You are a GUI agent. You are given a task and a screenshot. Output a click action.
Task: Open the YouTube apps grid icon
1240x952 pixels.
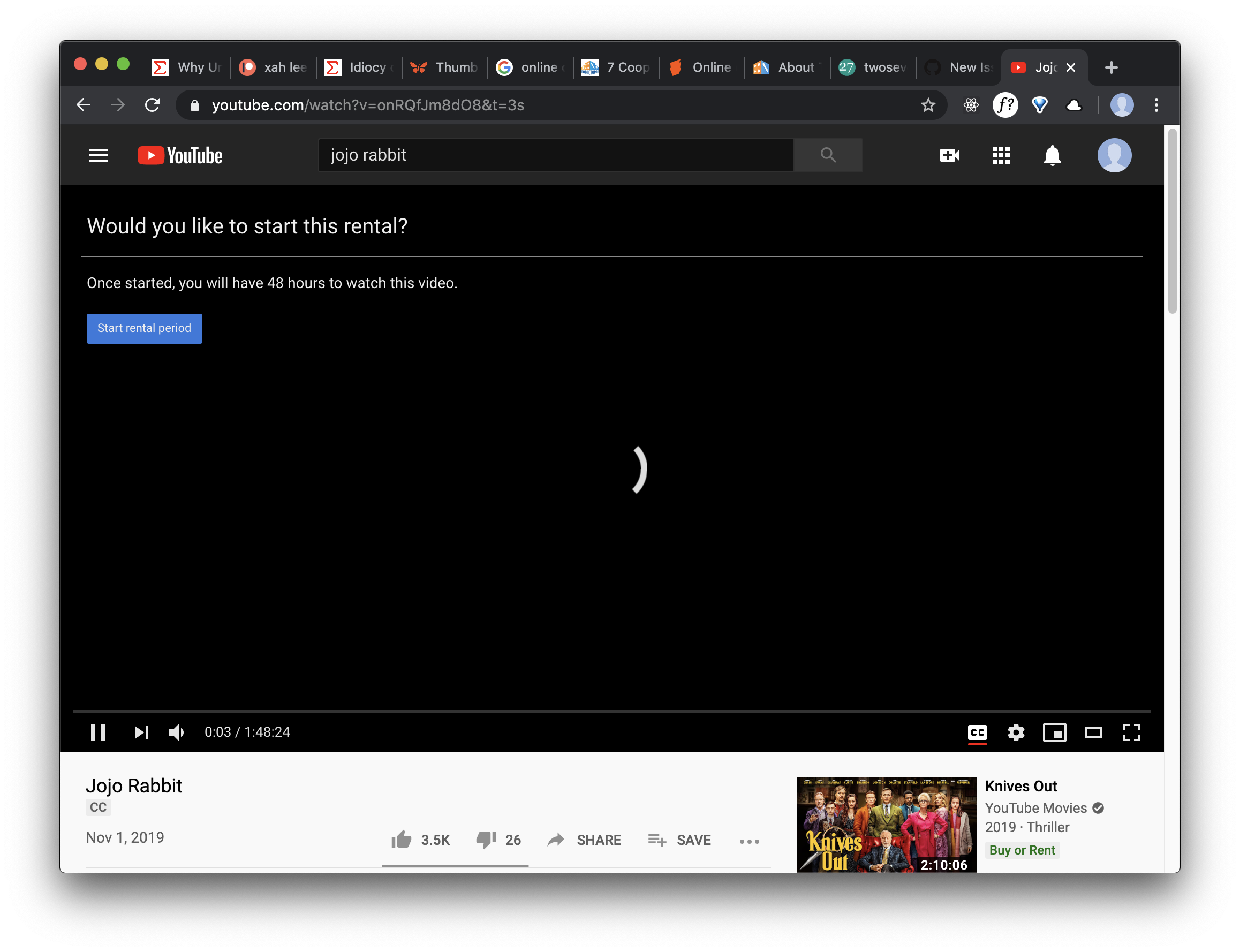[x=1001, y=155]
